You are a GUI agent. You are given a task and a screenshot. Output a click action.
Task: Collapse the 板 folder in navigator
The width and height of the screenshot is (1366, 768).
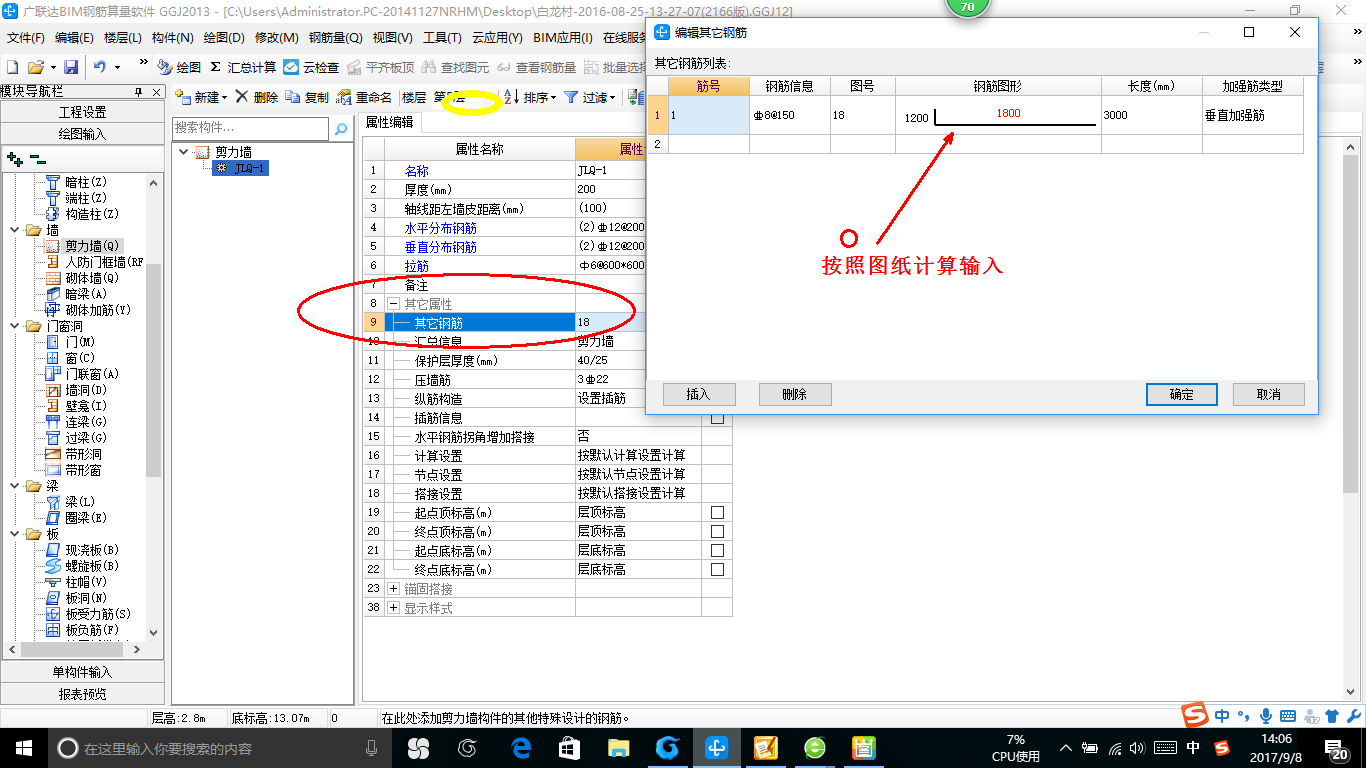15,534
